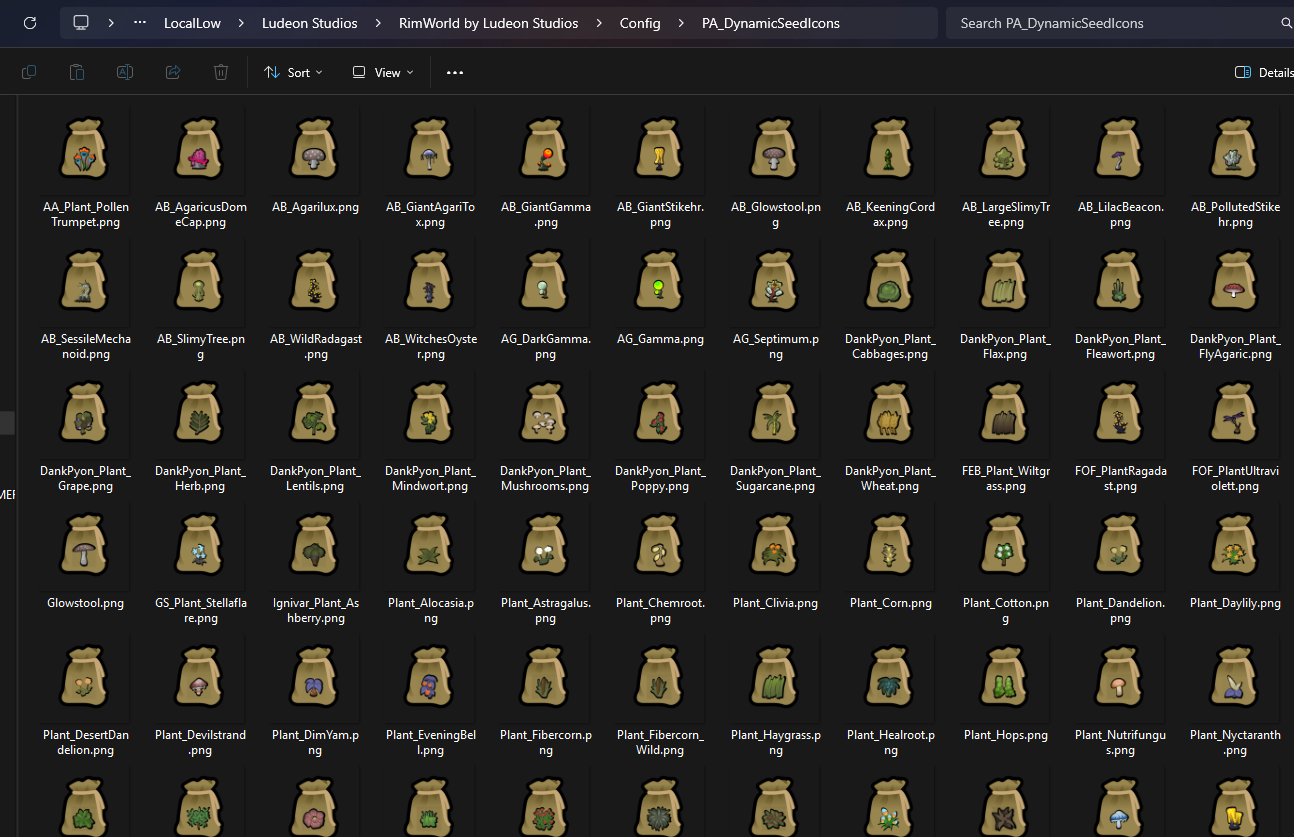Screen dimensions: 1294x837
Task: Click the Paste toolbar icon
Action: click(77, 72)
